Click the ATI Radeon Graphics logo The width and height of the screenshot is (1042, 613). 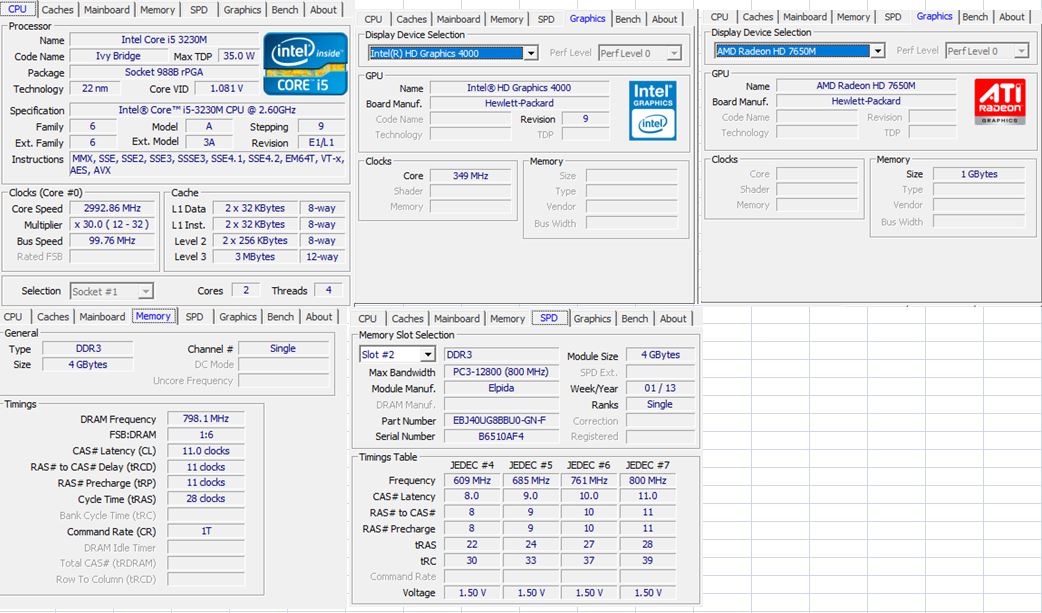[x=999, y=103]
